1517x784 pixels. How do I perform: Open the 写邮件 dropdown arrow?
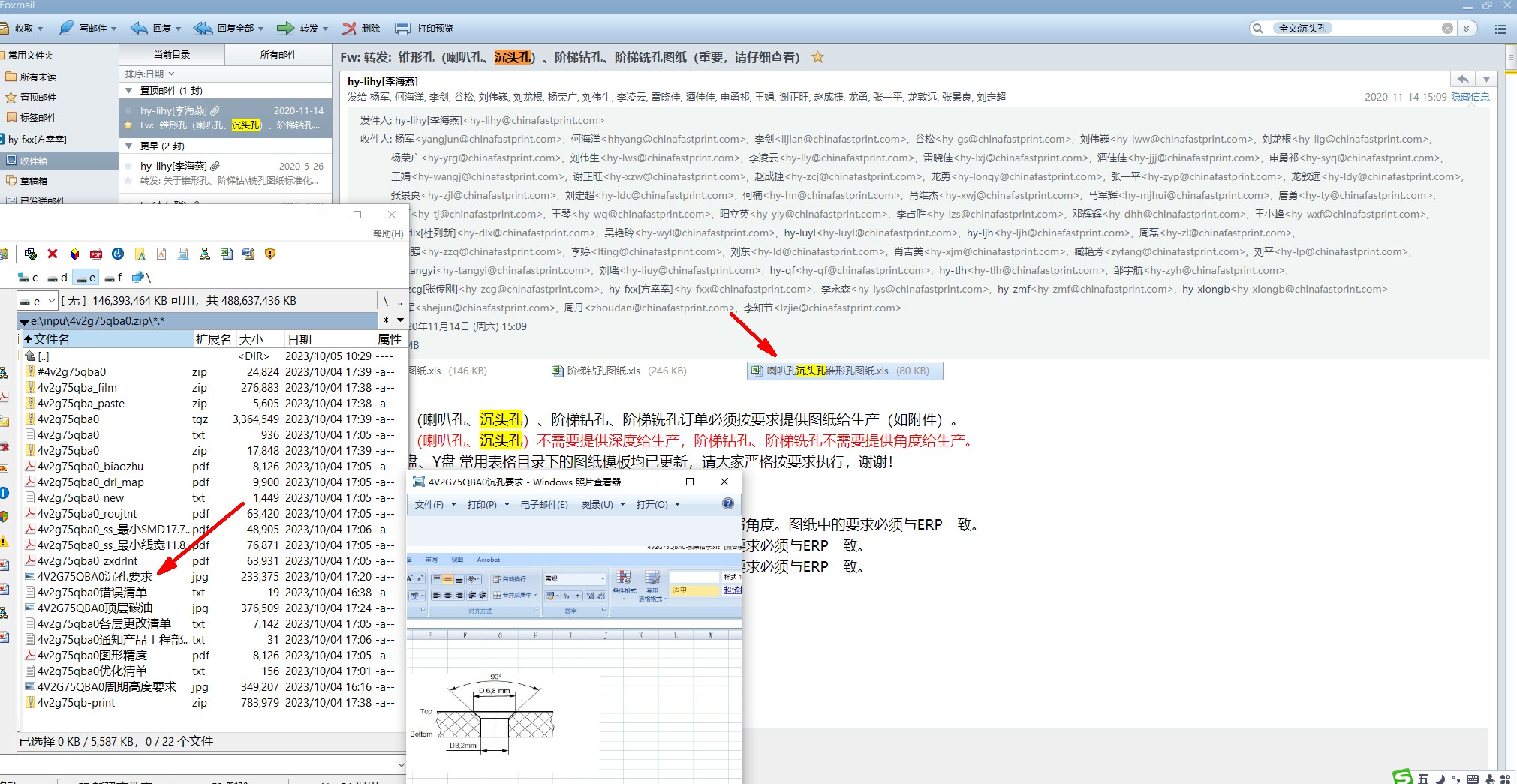point(114,29)
